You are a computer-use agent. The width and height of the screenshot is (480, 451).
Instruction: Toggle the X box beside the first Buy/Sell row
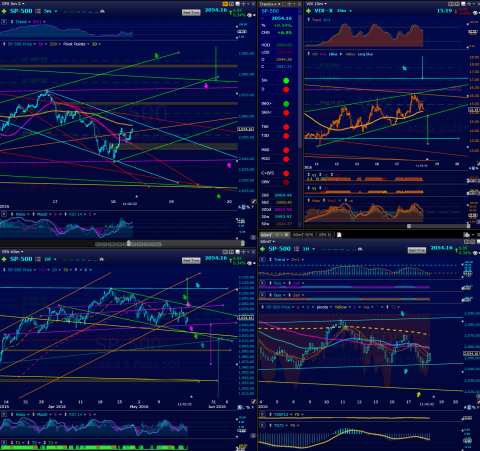pyautogui.click(x=263, y=283)
